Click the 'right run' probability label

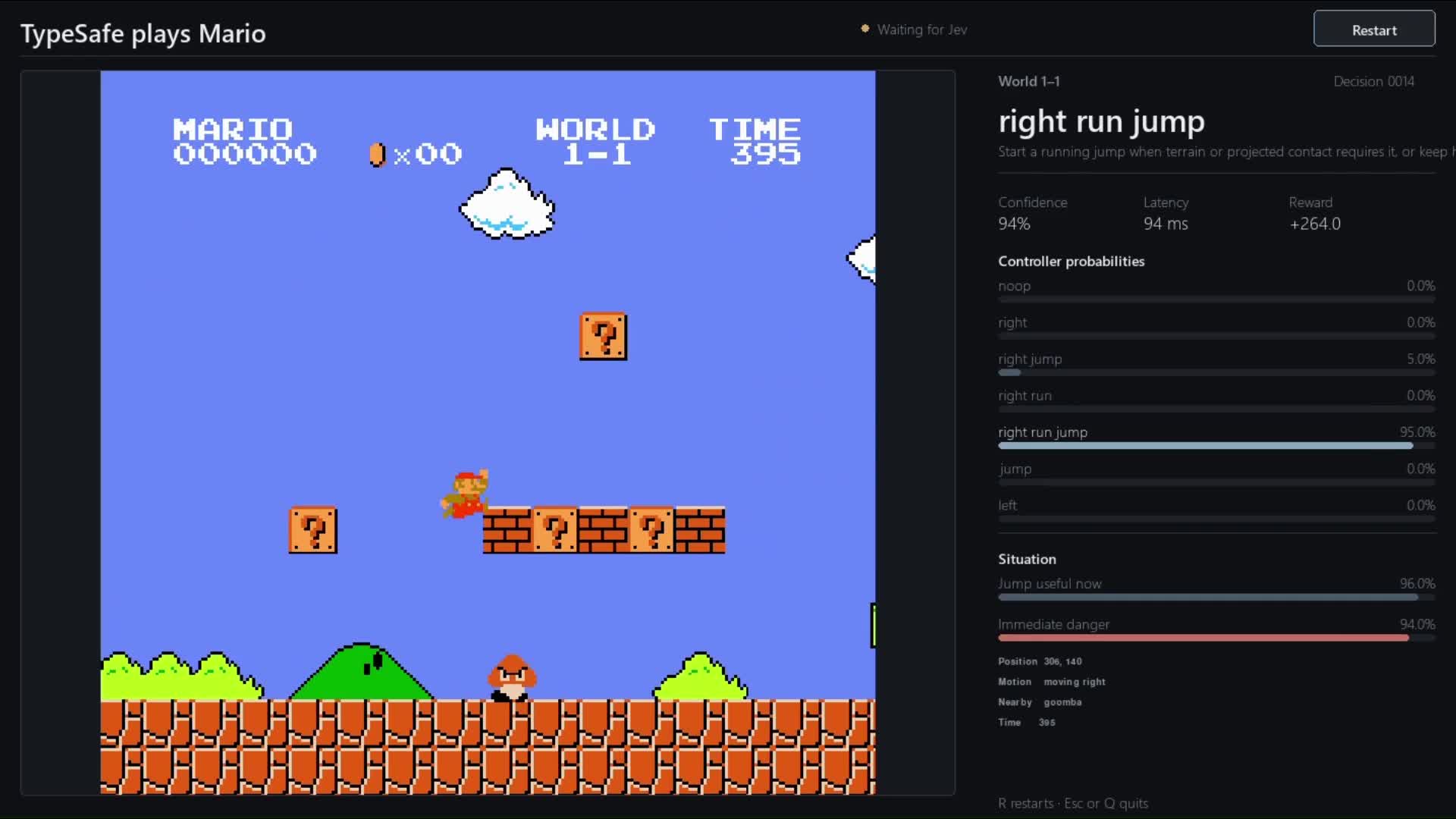coord(1025,395)
